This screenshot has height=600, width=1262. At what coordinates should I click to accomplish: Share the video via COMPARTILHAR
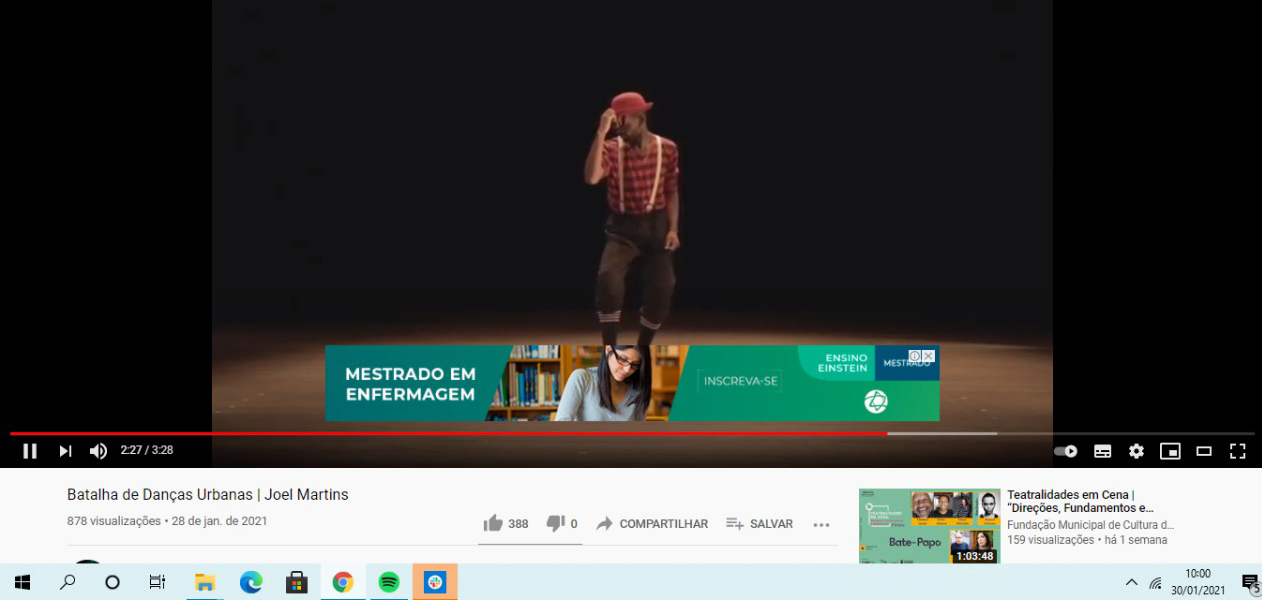coord(652,523)
